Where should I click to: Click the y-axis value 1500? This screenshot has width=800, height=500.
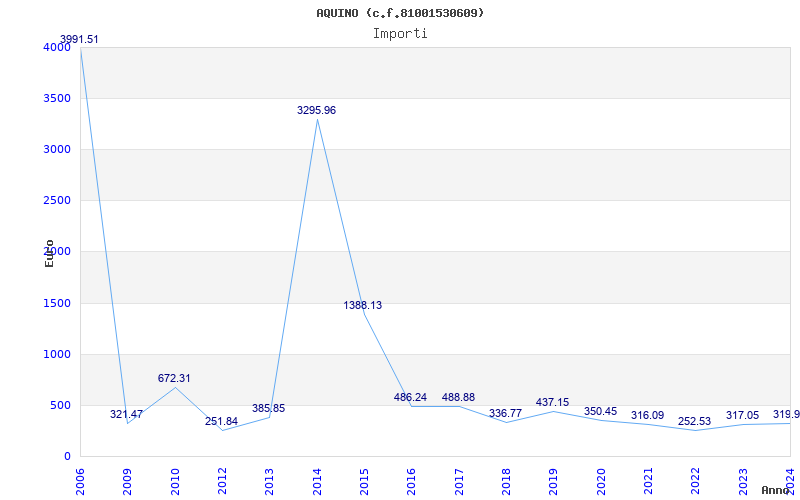tap(57, 304)
